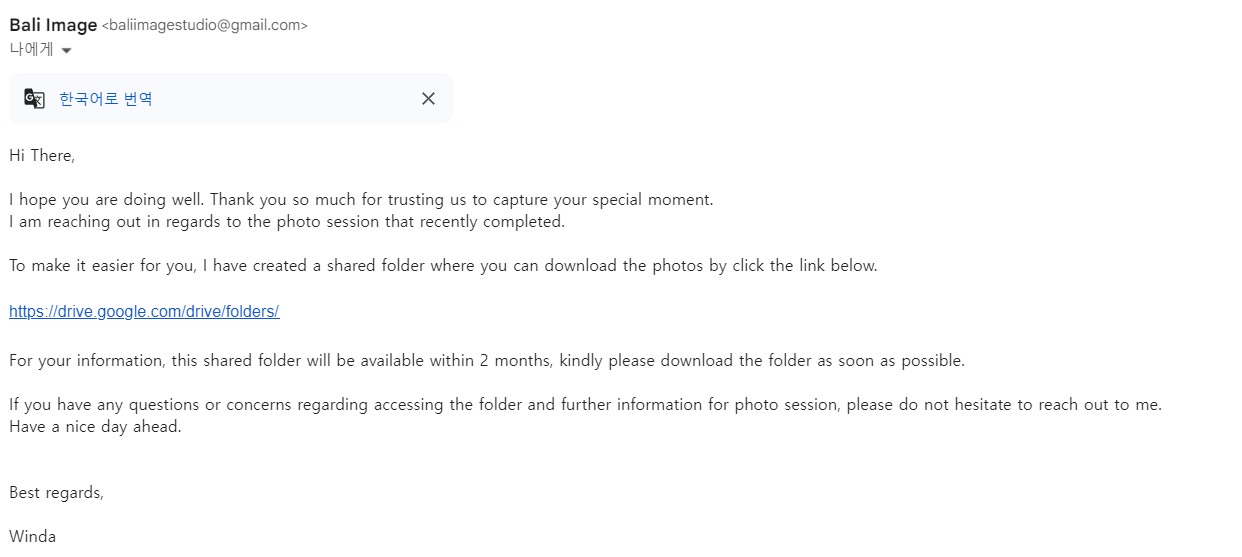Click the 'If you have any questions' sentence
The height and width of the screenshot is (557, 1242).
click(585, 405)
